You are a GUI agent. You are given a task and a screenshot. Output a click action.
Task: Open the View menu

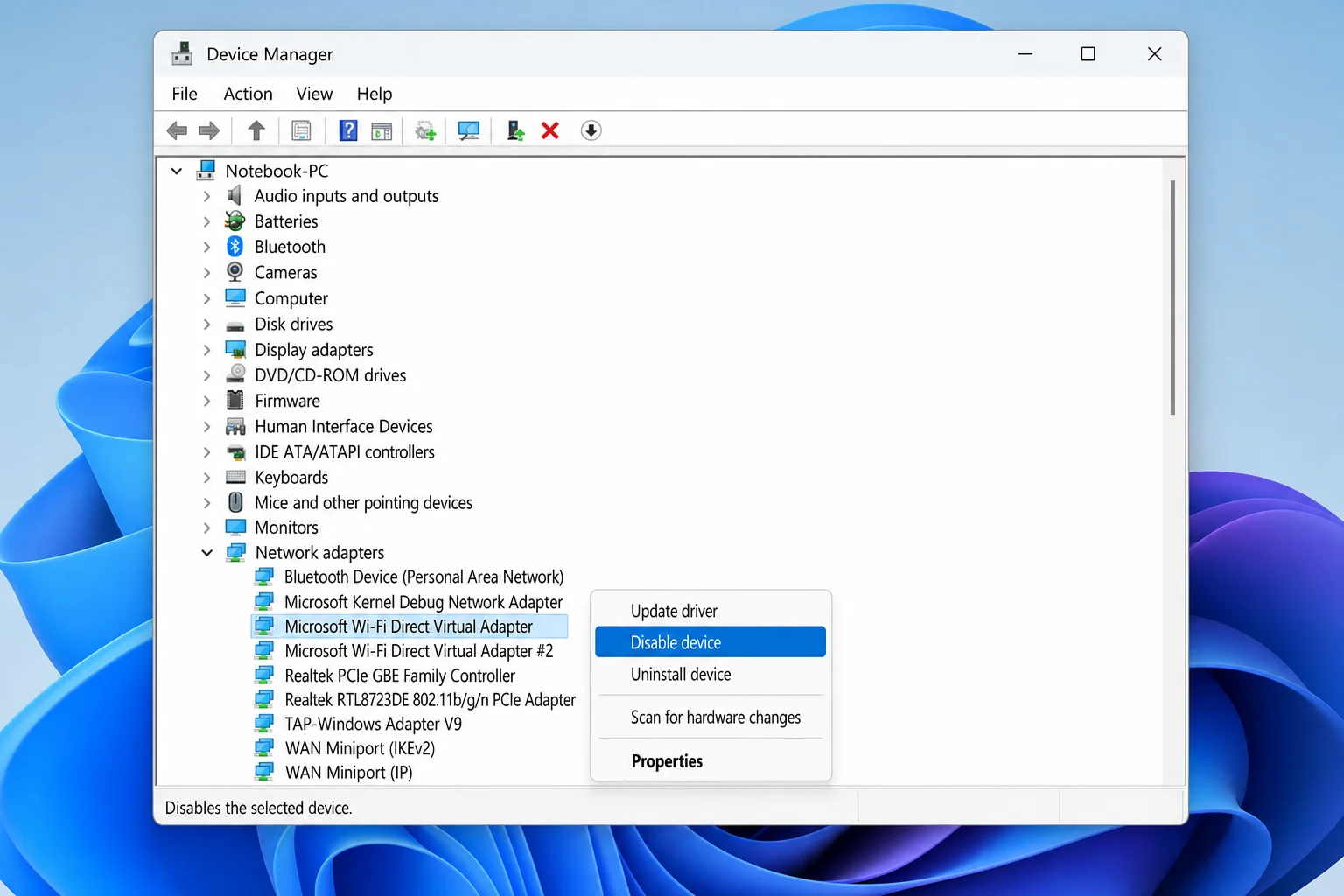point(314,94)
